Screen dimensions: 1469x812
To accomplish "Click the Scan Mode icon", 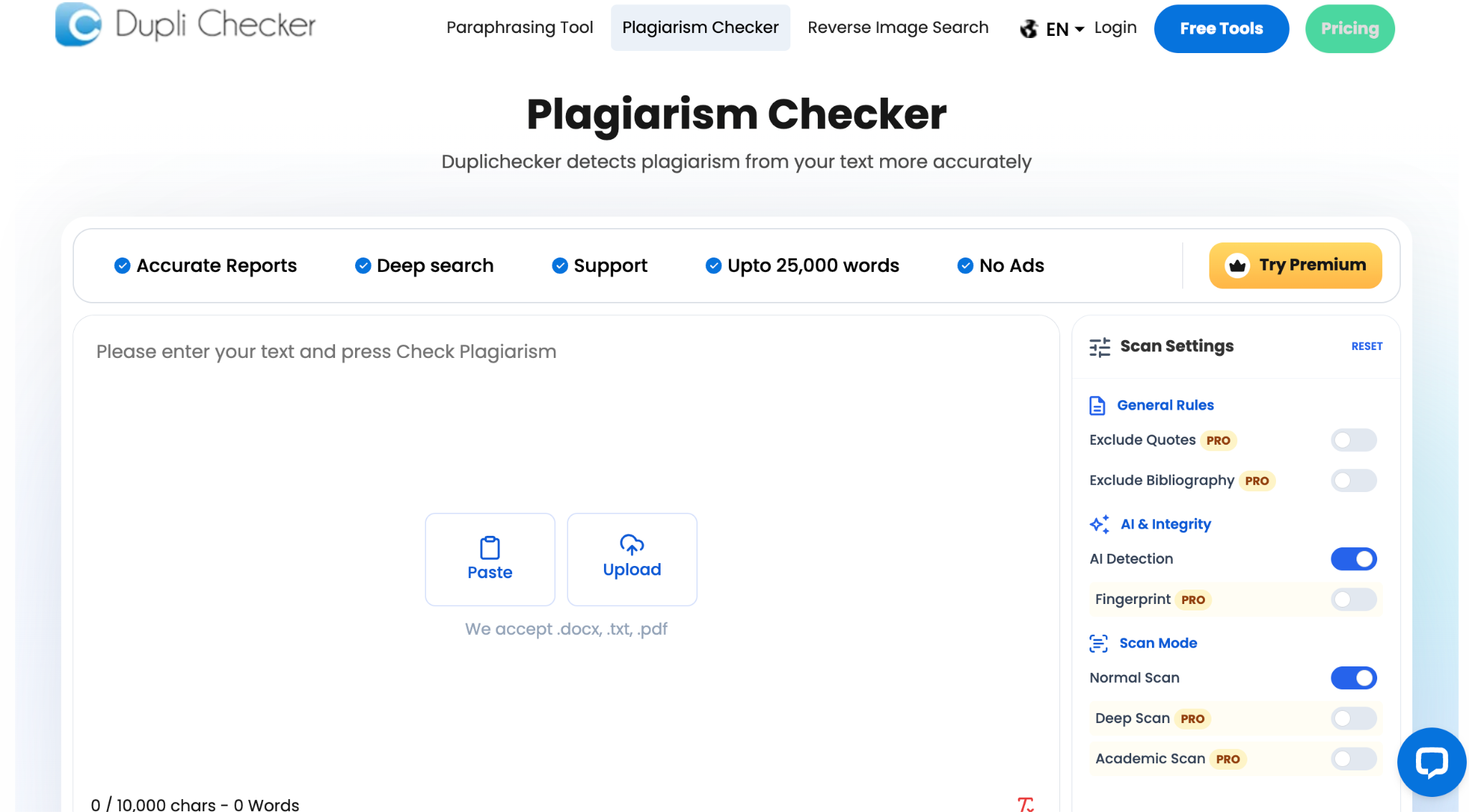I will (x=1098, y=643).
